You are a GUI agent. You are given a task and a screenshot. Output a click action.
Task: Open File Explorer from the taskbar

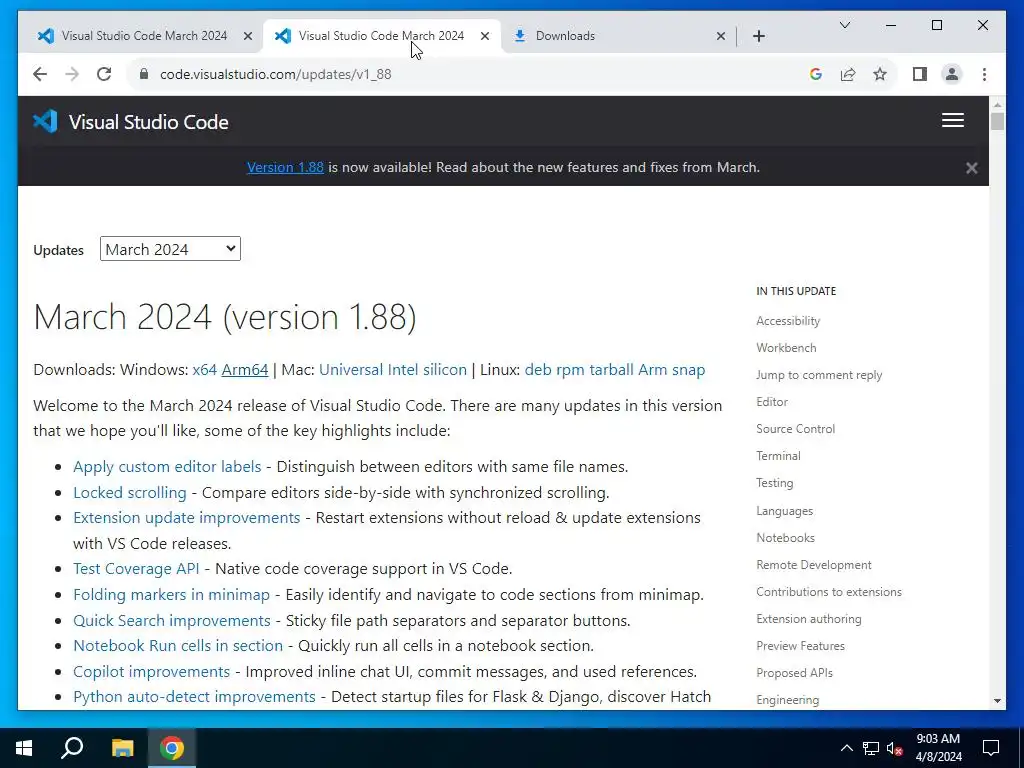(x=122, y=748)
